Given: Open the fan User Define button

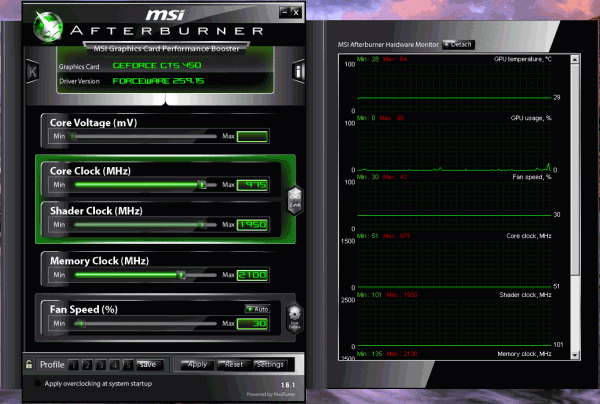Looking at the screenshot, I should coord(295,319).
